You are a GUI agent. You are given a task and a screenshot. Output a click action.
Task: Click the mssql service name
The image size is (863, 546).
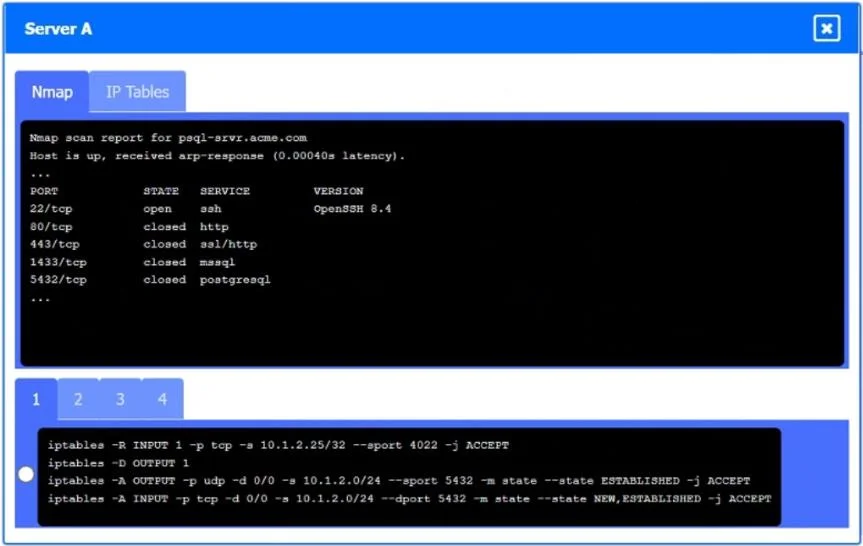tap(217, 262)
